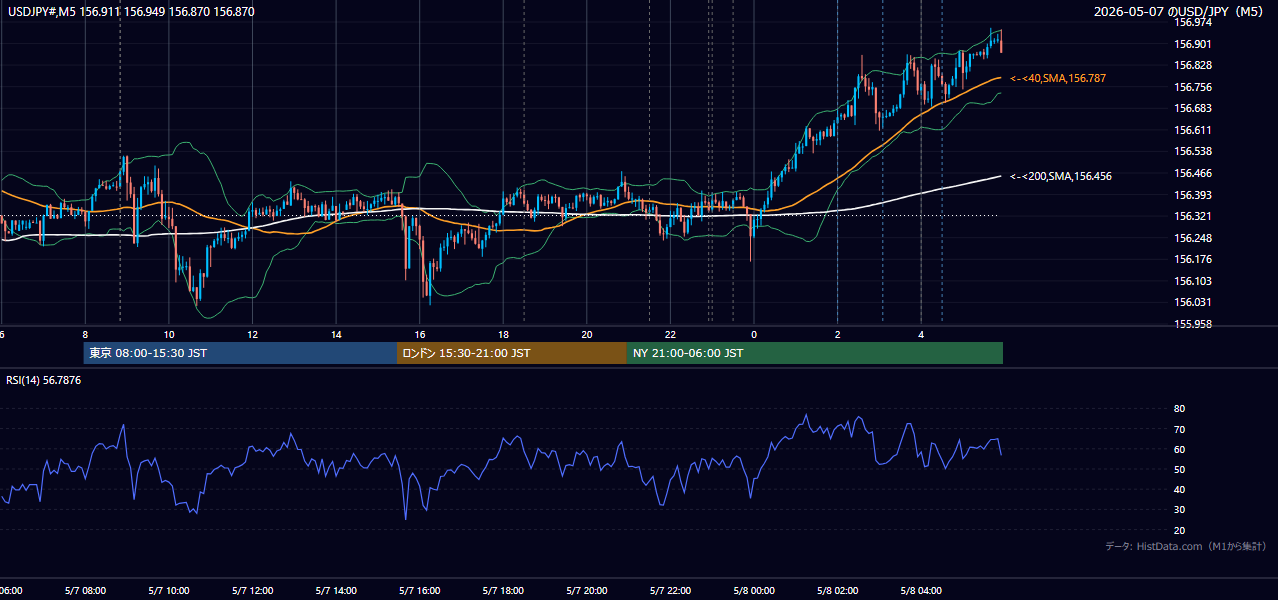The height and width of the screenshot is (600, 1278).
Task: Select the 40 SMA label reading 156.787
Action: (1058, 78)
